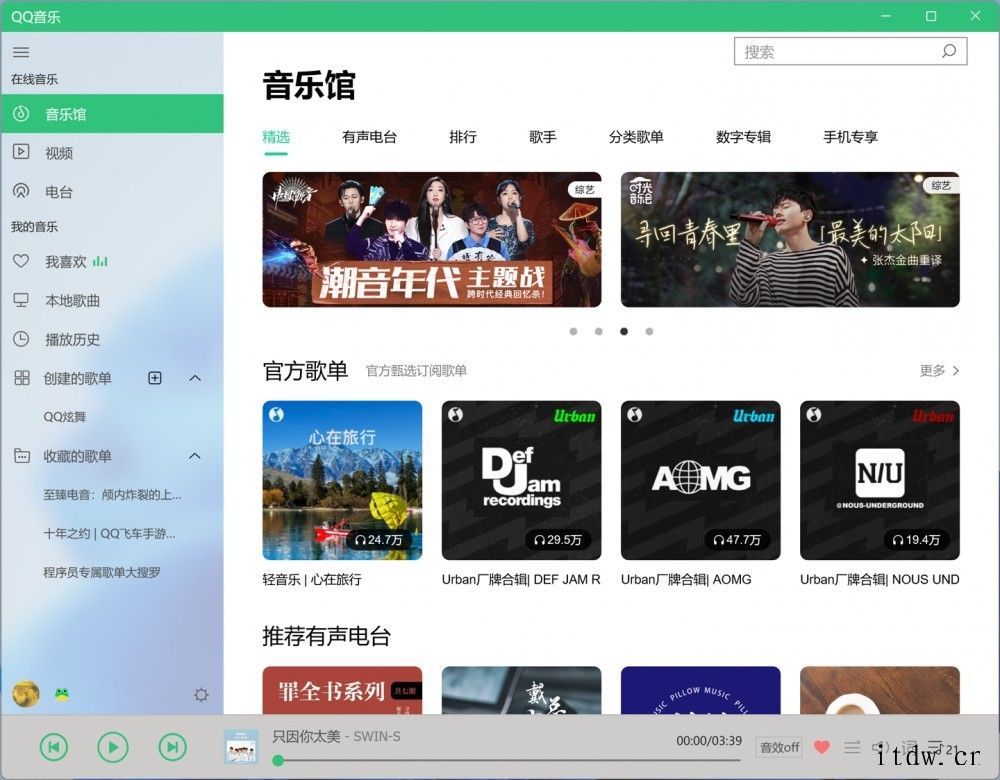1000x780 pixels.
Task: Open the 程序员专属歌单大搜罗 playlist
Action: click(x=101, y=572)
